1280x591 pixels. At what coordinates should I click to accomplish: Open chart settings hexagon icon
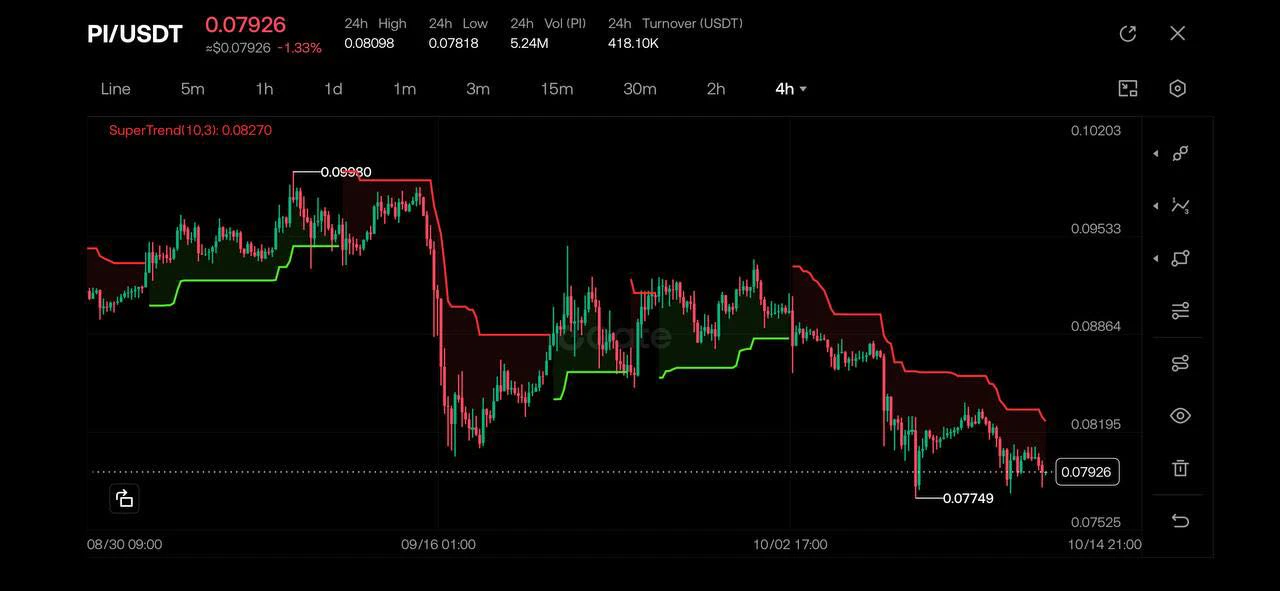click(1178, 89)
